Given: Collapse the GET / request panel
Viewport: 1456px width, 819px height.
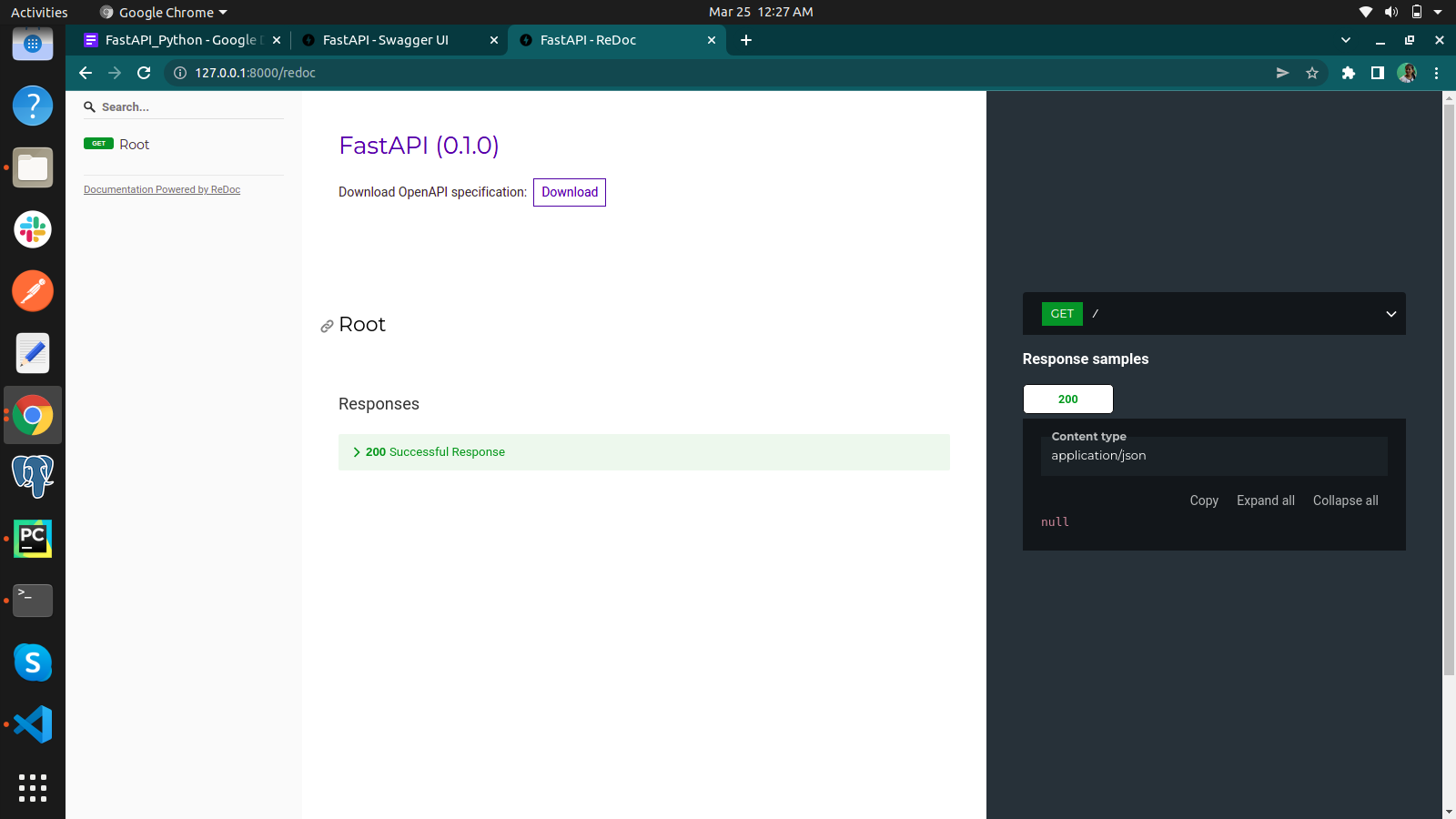Looking at the screenshot, I should click(x=1390, y=314).
